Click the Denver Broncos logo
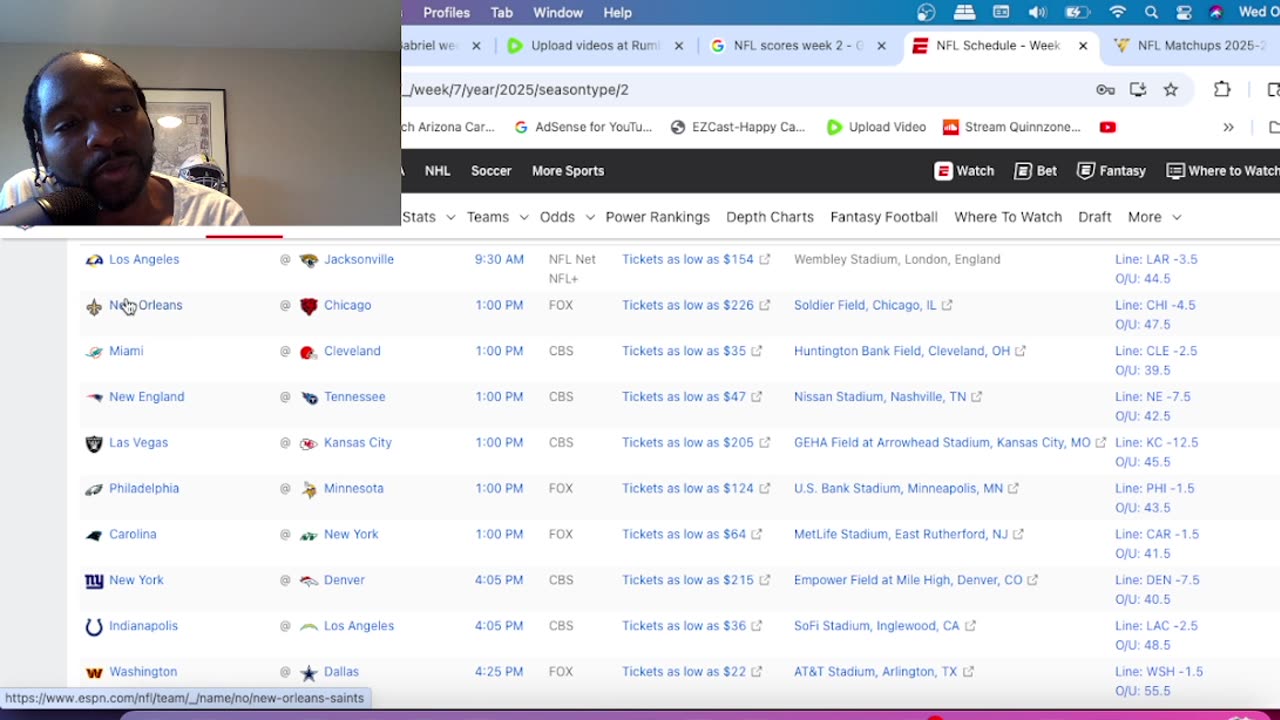Viewport: 1280px width, 720px height. [x=309, y=581]
